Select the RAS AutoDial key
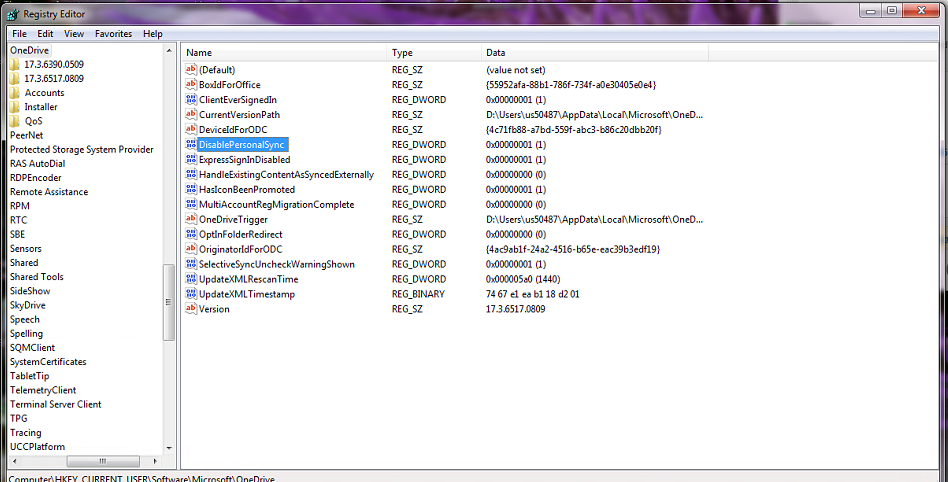 pos(37,163)
